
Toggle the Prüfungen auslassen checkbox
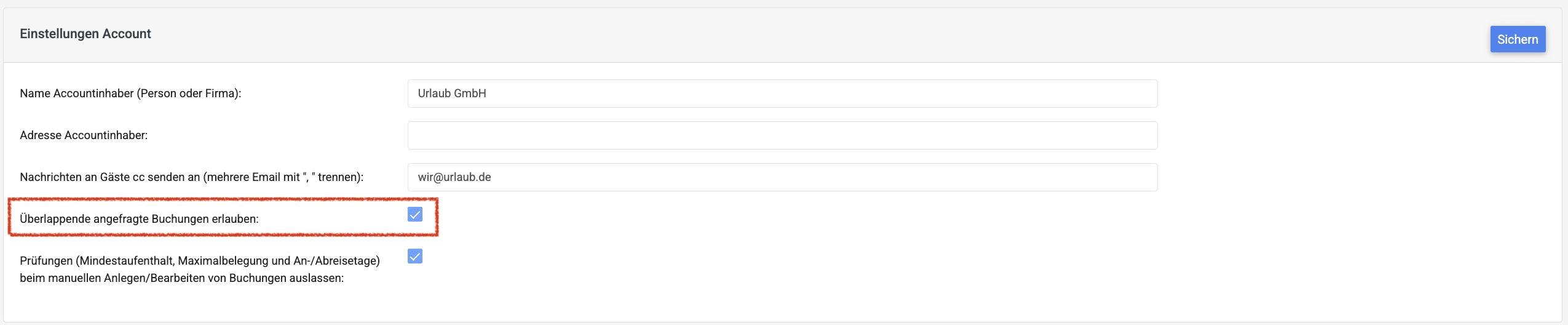(415, 256)
